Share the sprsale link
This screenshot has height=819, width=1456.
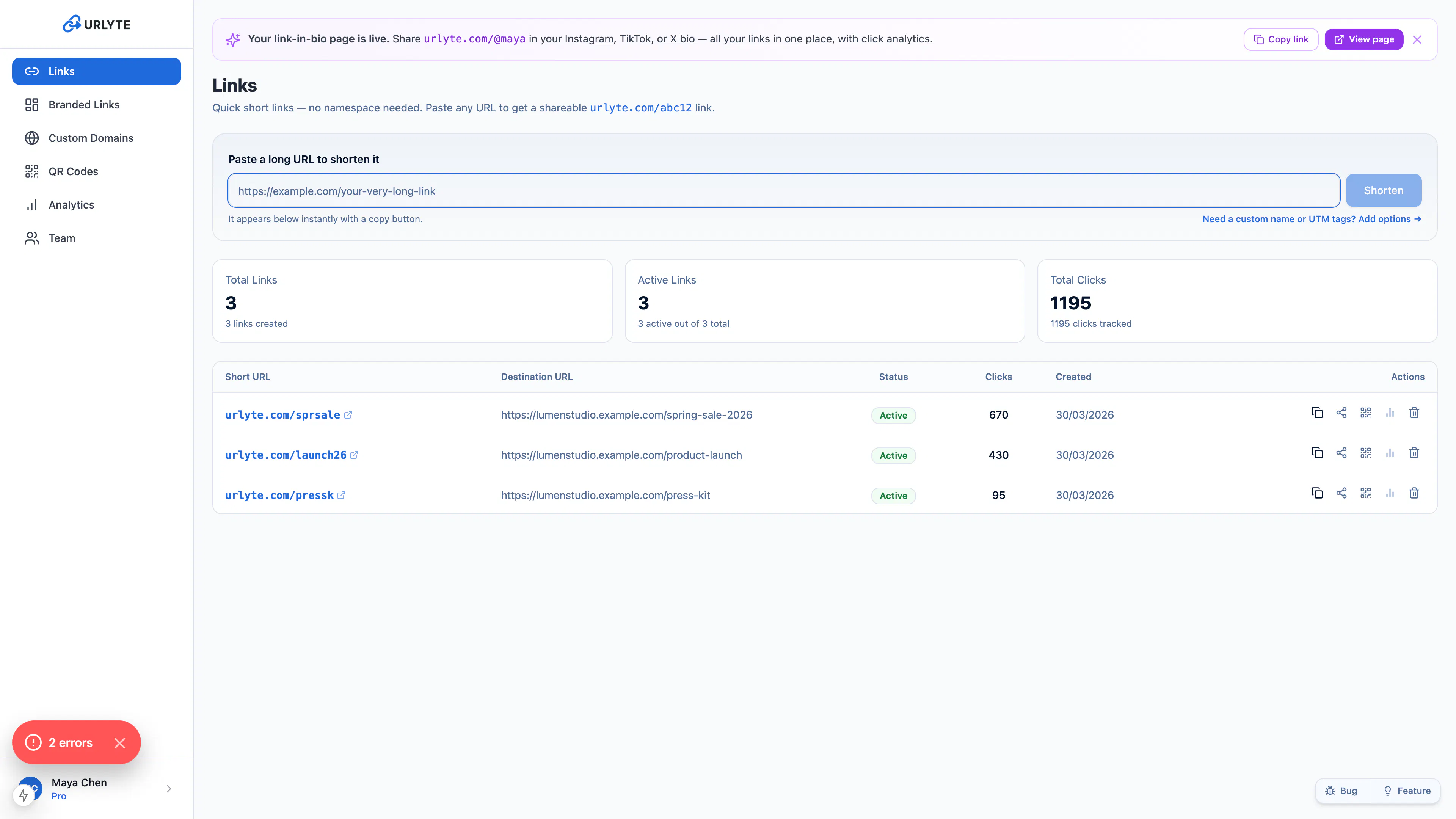click(x=1341, y=413)
